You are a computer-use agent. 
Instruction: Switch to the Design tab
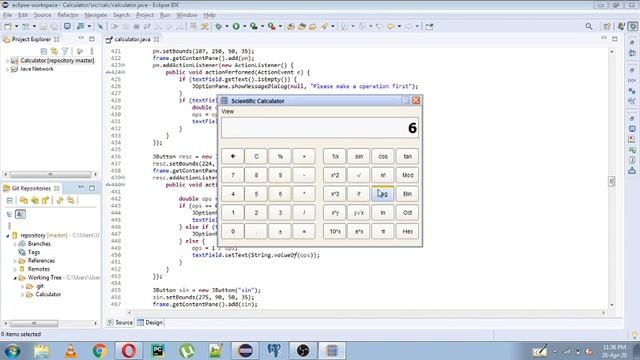pyautogui.click(x=150, y=322)
